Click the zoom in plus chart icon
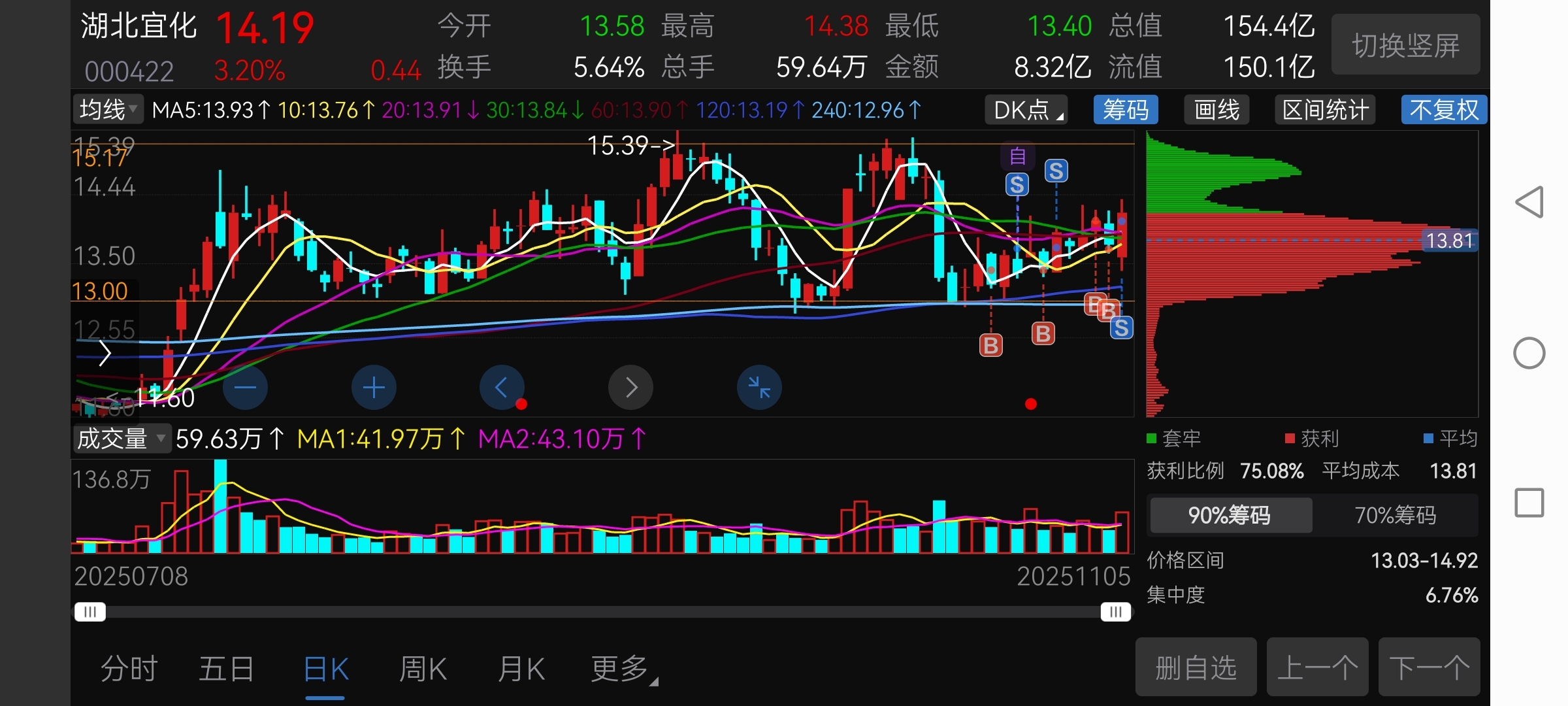This screenshot has width=1568, height=706. click(374, 388)
